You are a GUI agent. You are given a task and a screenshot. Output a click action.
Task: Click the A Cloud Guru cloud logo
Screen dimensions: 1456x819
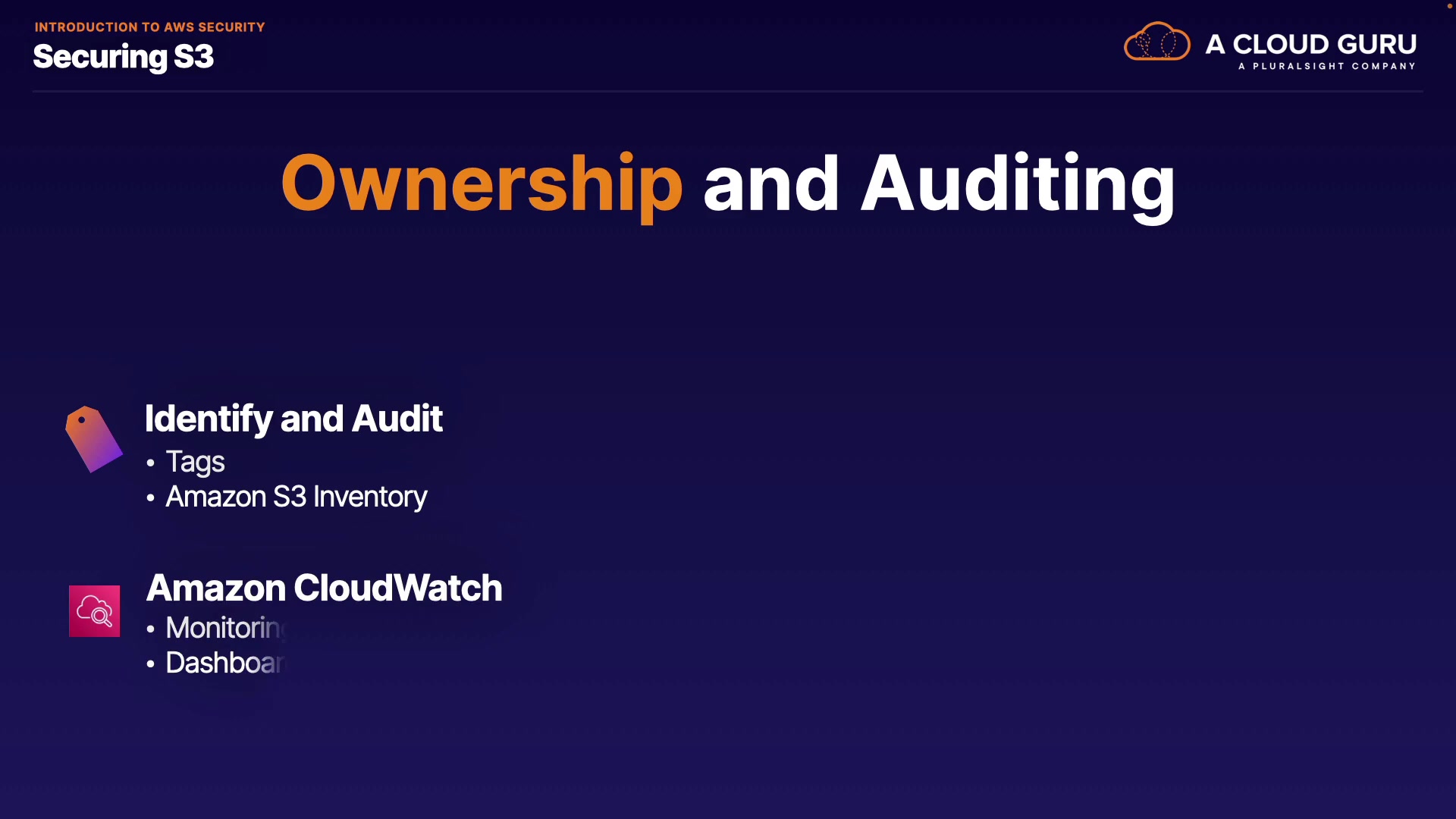[x=1156, y=42]
